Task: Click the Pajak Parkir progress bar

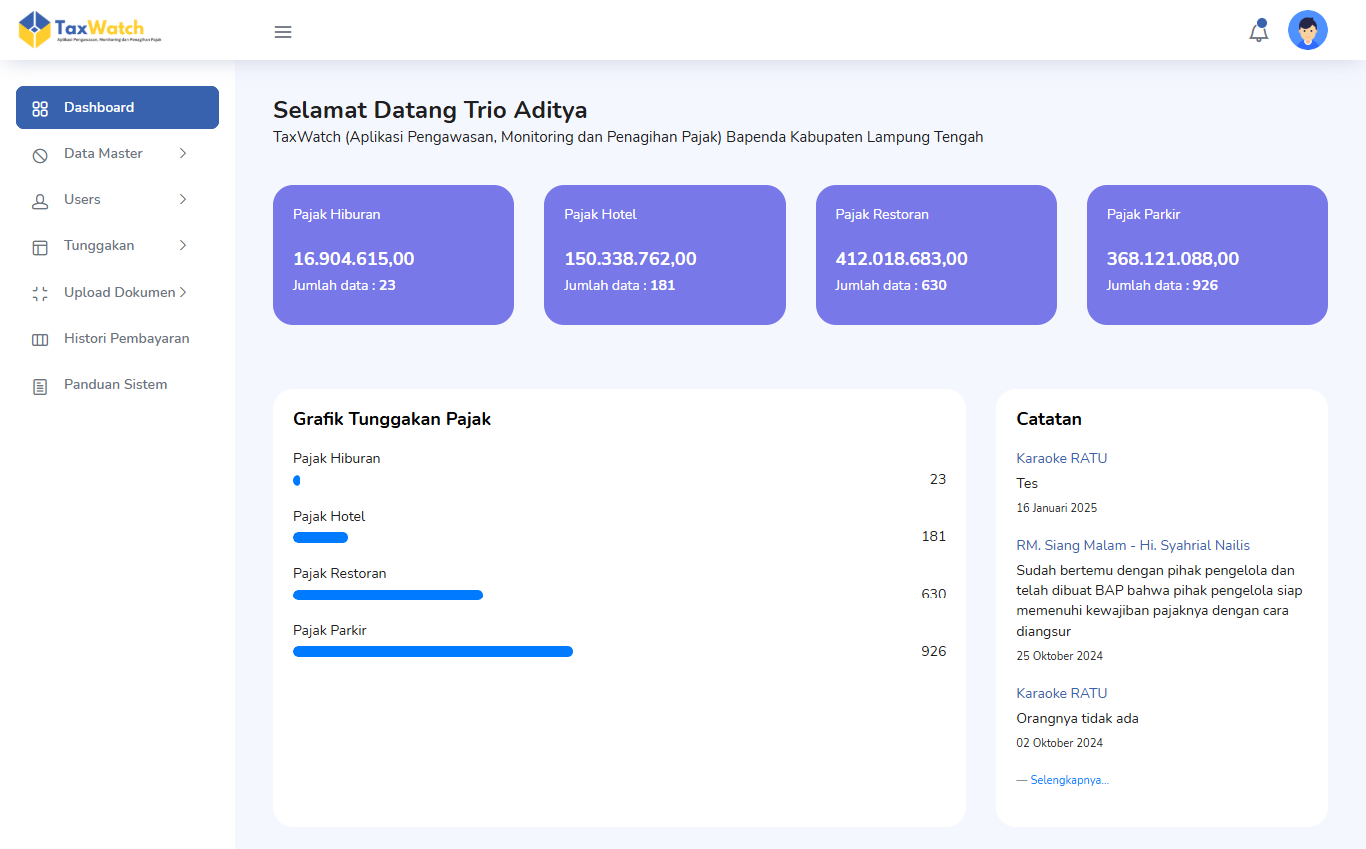Action: 433,651
